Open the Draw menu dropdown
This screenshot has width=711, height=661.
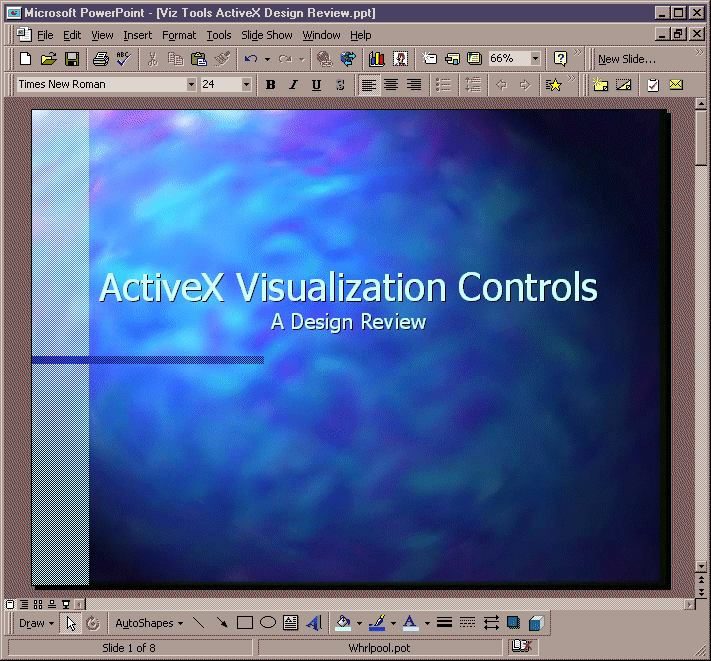[x=36, y=623]
